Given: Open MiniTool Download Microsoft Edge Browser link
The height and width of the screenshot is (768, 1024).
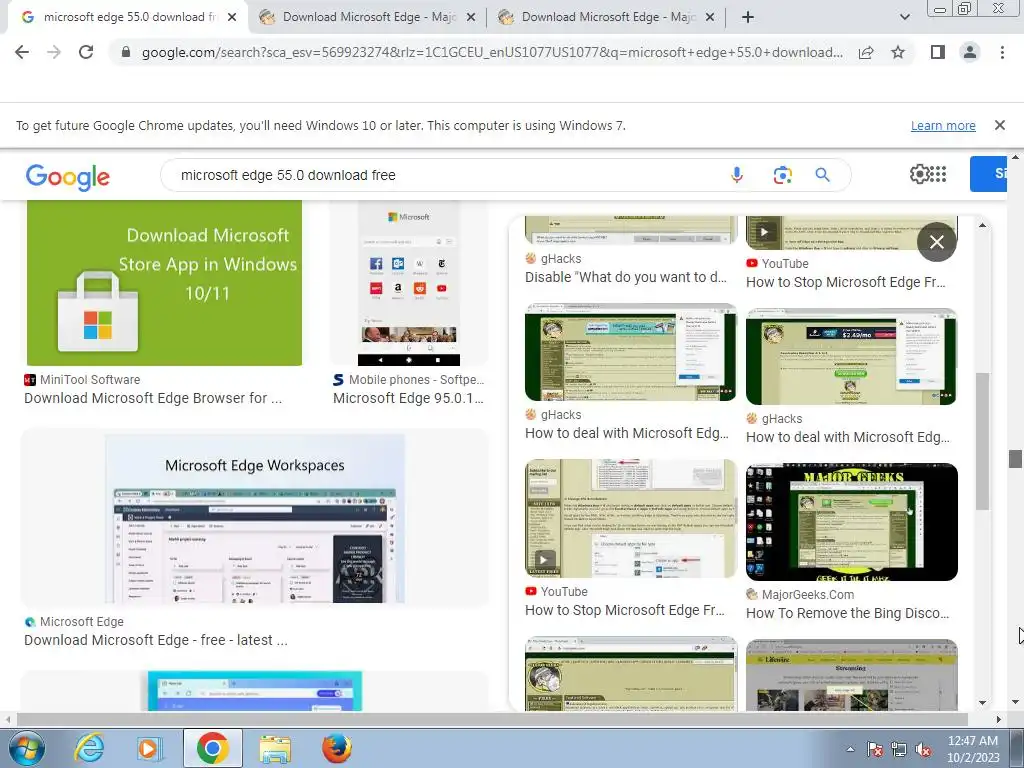Looking at the screenshot, I should (x=153, y=398).
